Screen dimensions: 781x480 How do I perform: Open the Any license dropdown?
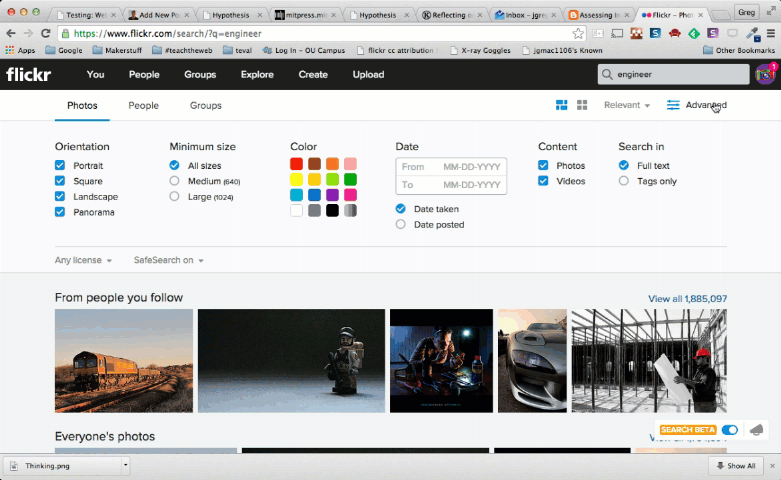83,260
